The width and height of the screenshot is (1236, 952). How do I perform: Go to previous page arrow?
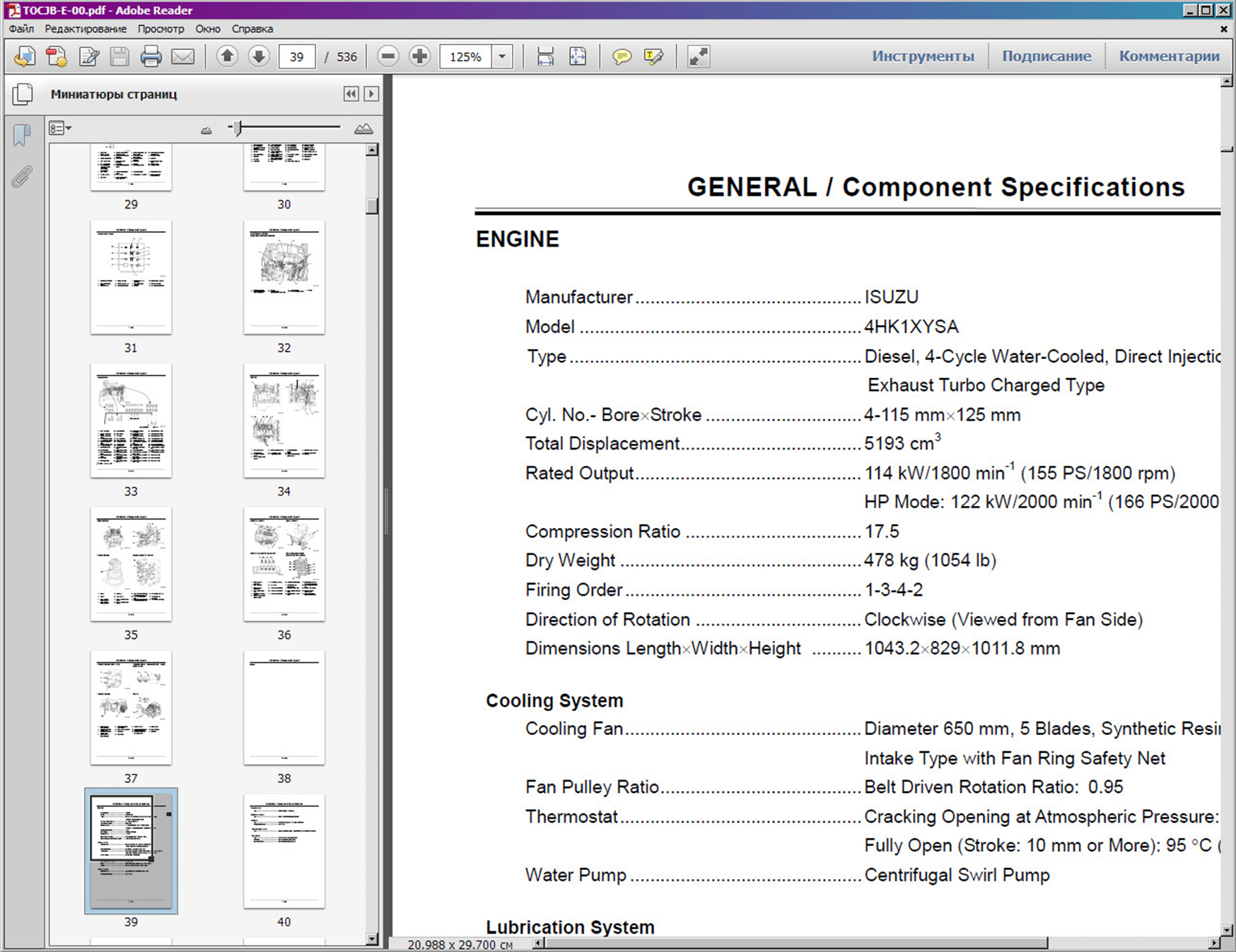[x=227, y=57]
